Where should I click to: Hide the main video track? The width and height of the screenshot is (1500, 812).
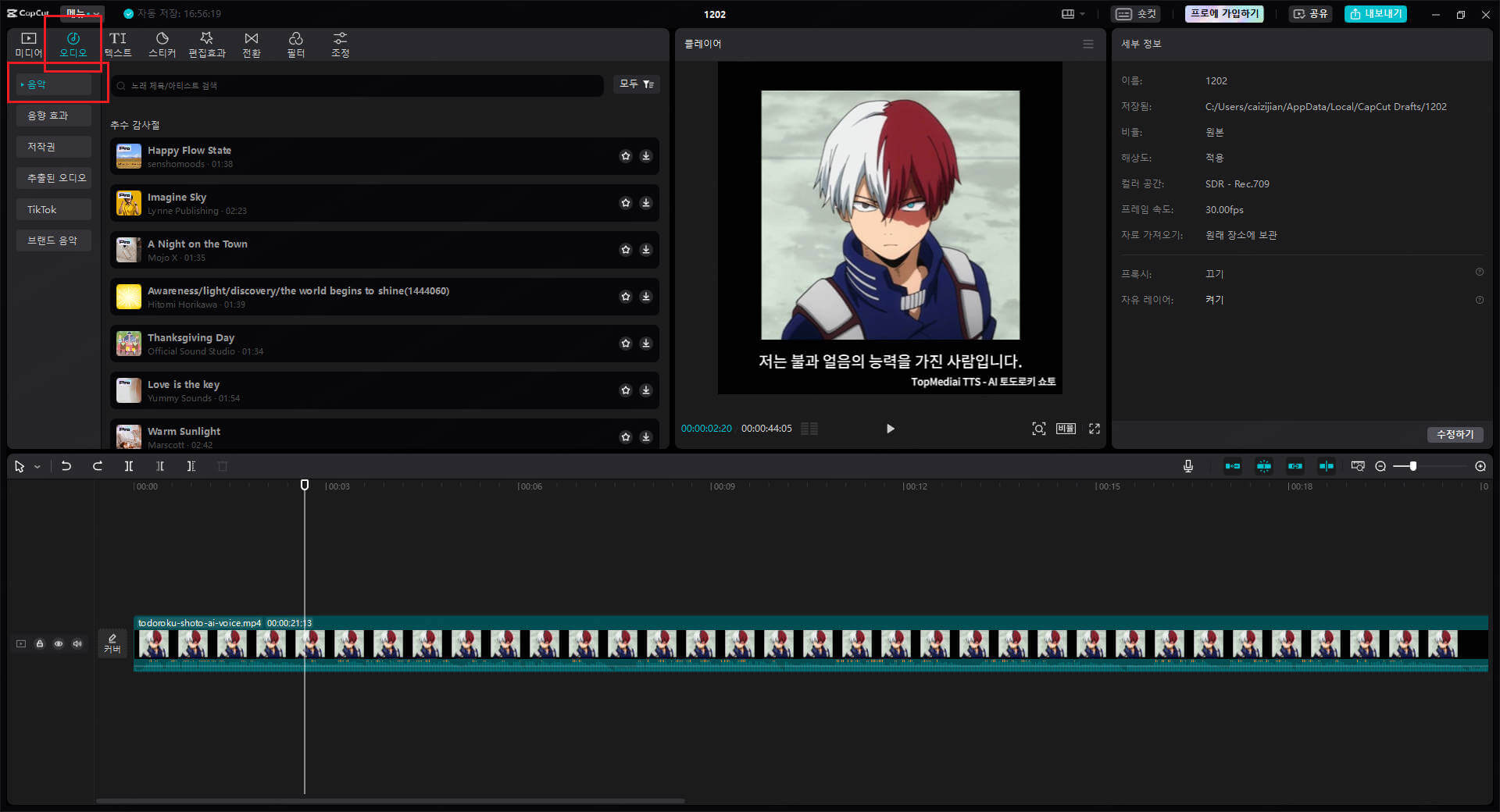[59, 644]
